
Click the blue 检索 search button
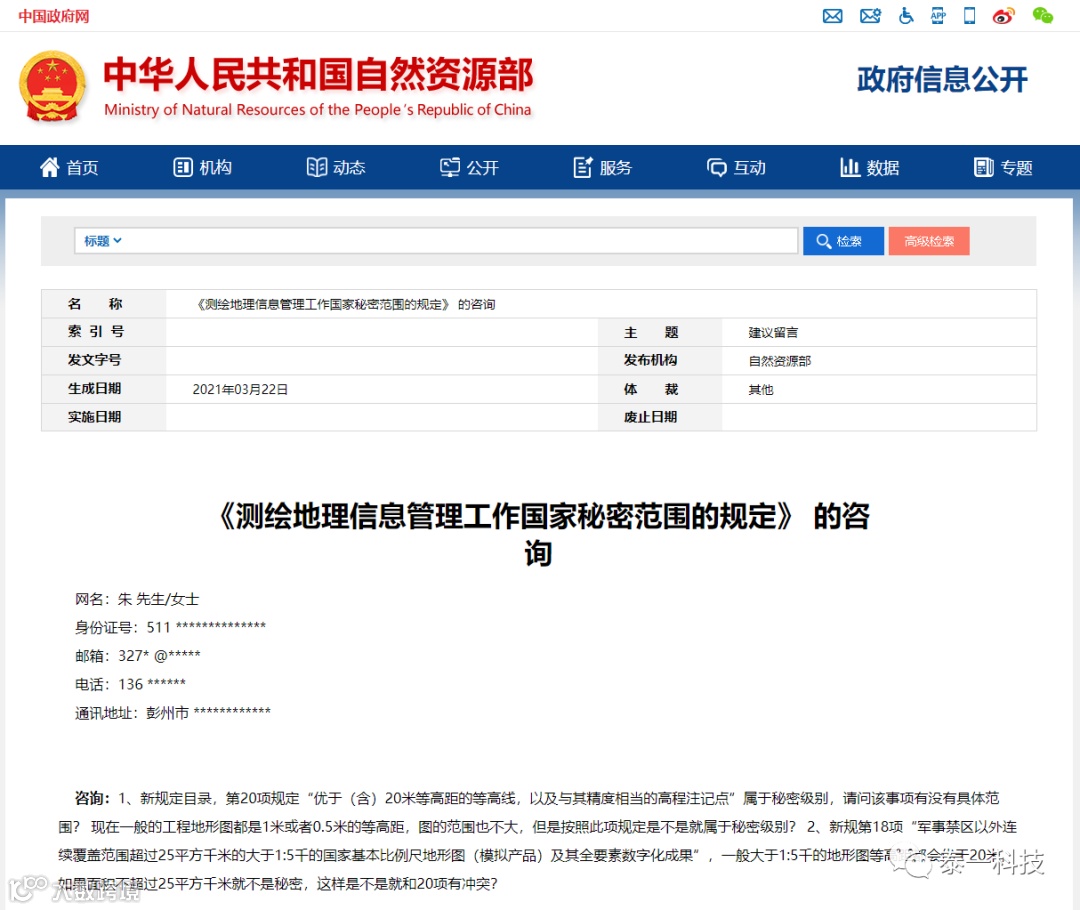[x=843, y=241]
